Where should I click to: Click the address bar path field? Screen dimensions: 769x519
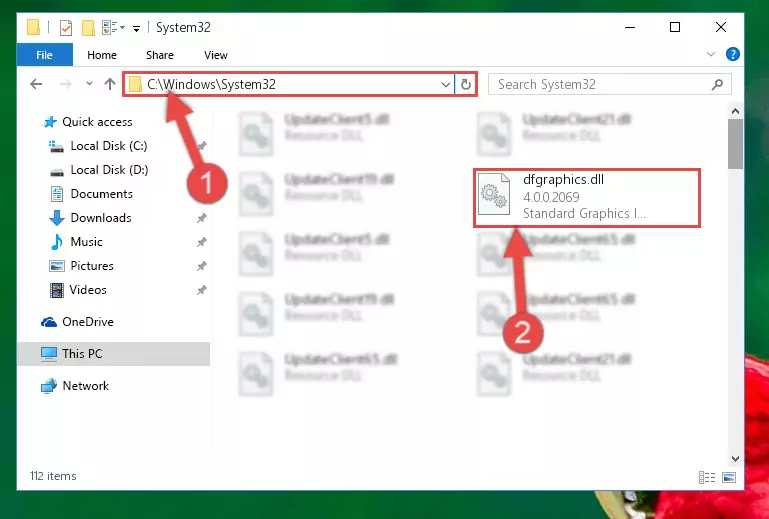(288, 84)
